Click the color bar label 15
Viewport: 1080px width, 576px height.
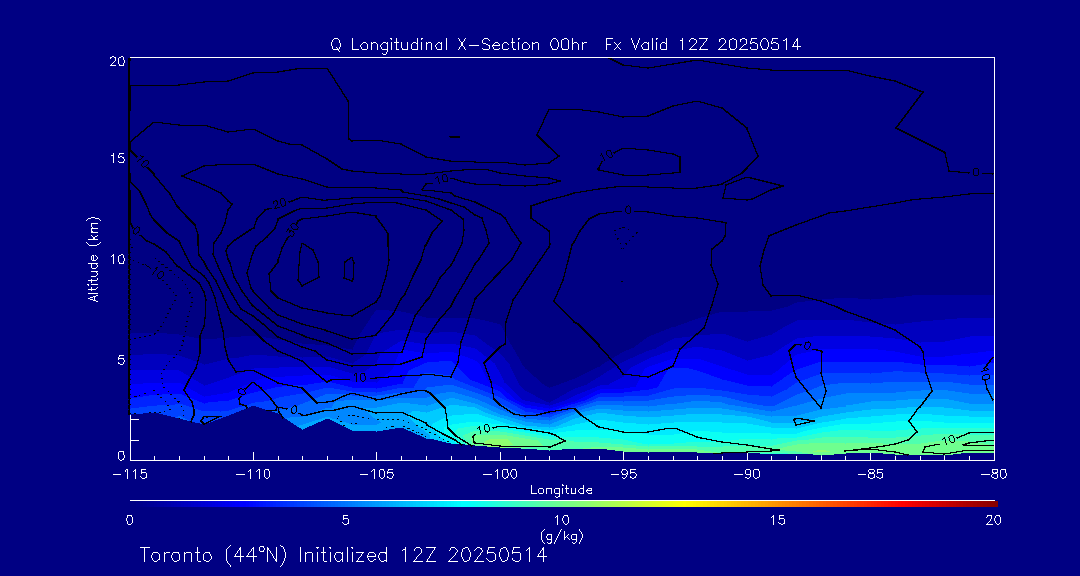click(777, 520)
